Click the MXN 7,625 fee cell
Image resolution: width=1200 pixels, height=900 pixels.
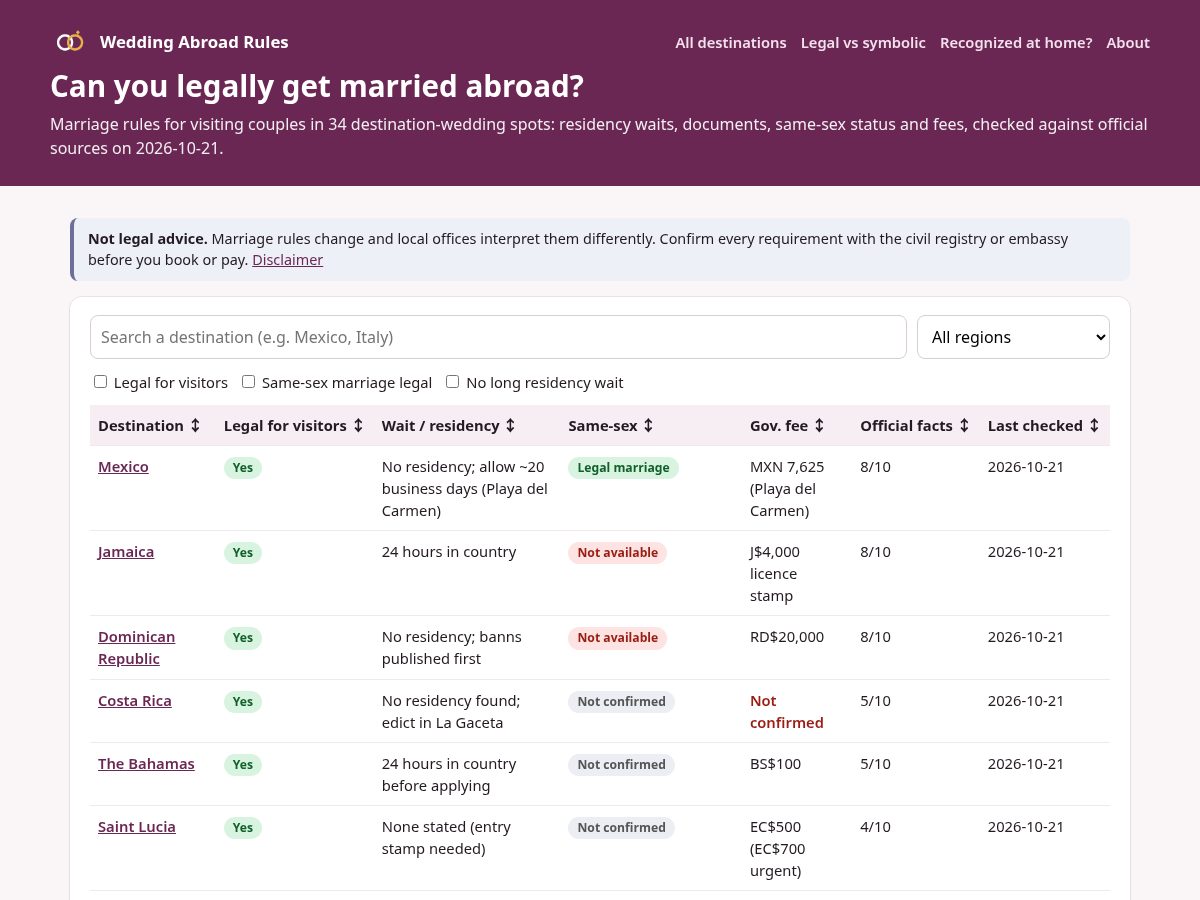[787, 489]
